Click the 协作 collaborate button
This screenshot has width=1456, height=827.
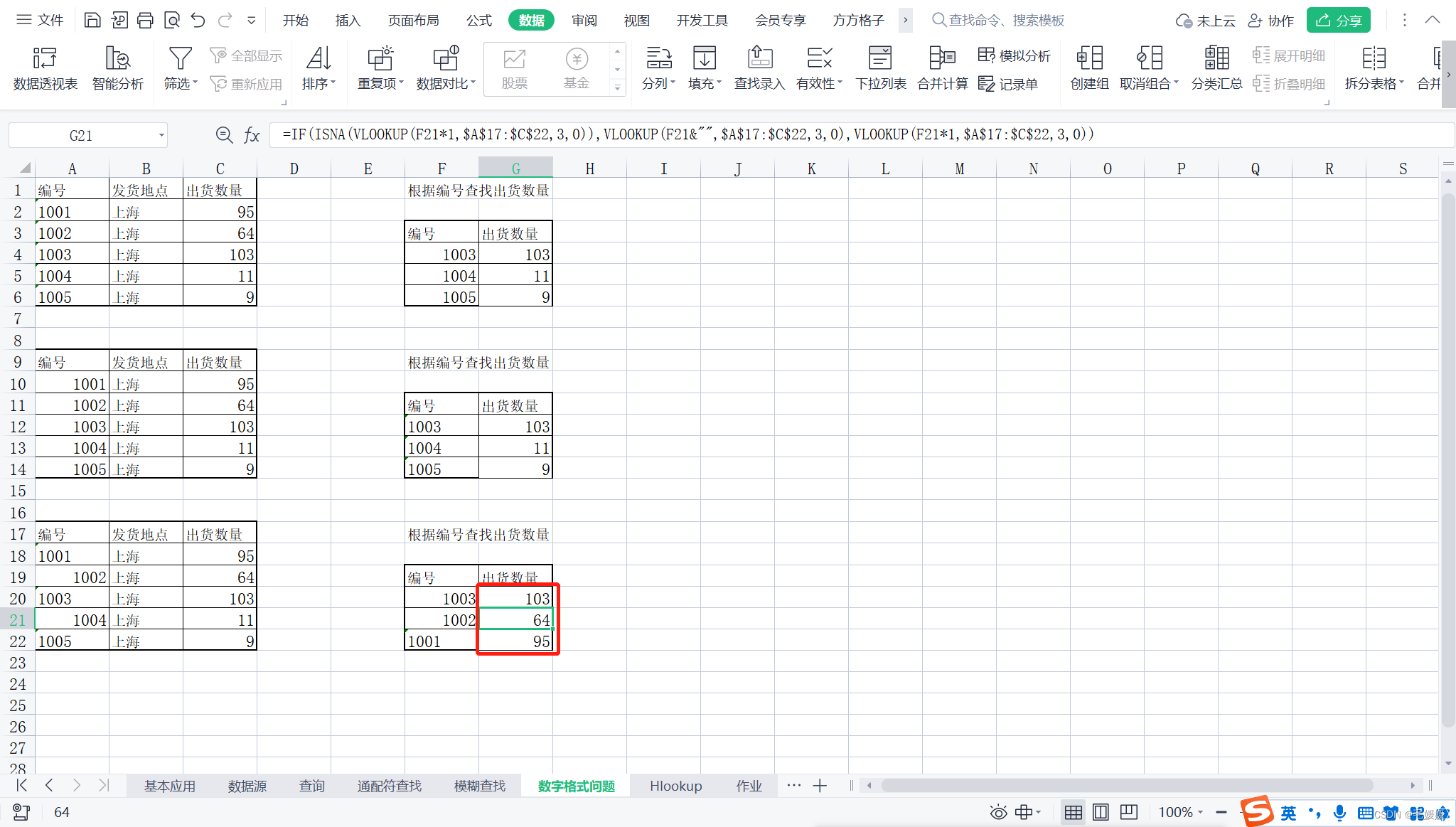(x=1271, y=21)
